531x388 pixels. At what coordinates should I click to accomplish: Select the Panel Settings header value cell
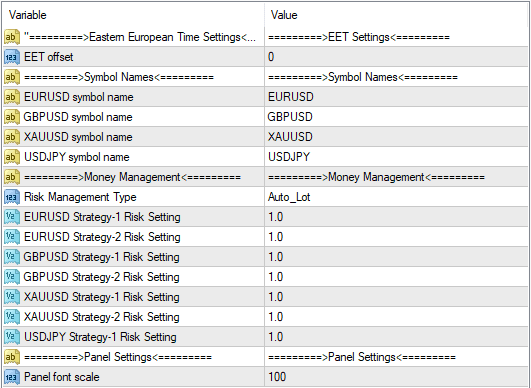[396, 357]
